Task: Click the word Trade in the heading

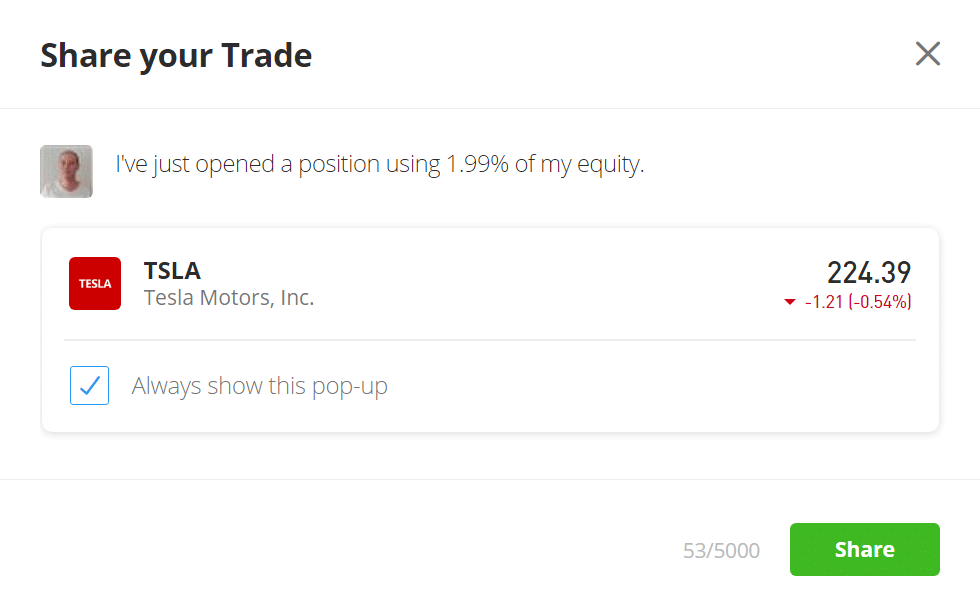Action: [x=267, y=55]
